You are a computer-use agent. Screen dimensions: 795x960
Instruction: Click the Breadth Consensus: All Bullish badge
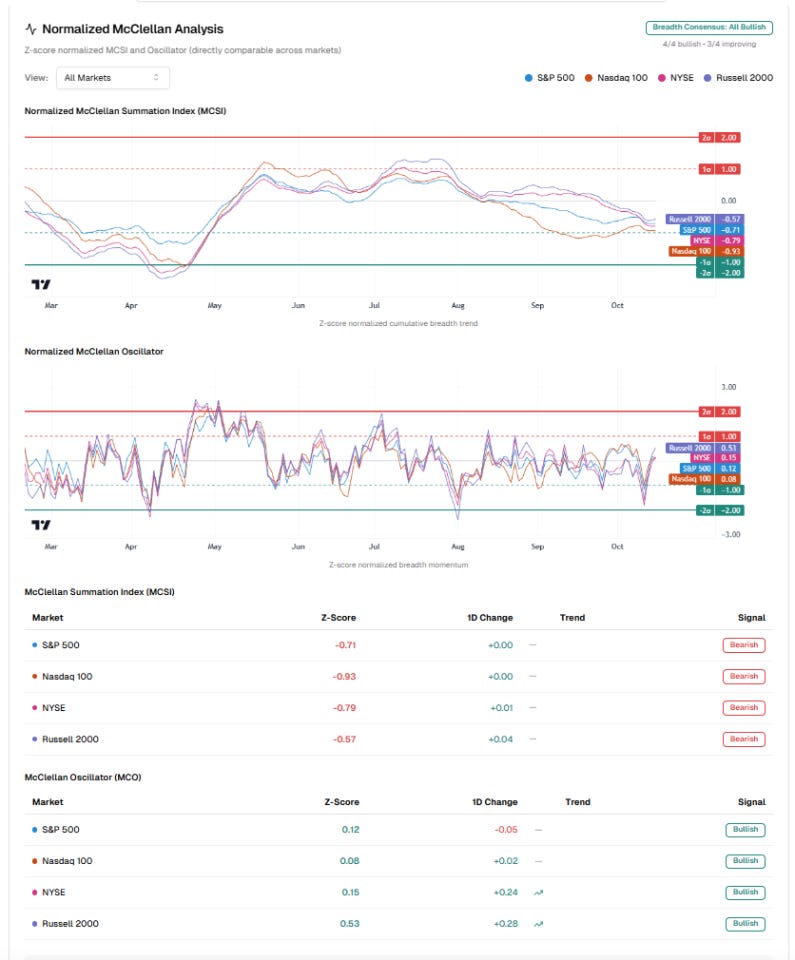coord(709,28)
